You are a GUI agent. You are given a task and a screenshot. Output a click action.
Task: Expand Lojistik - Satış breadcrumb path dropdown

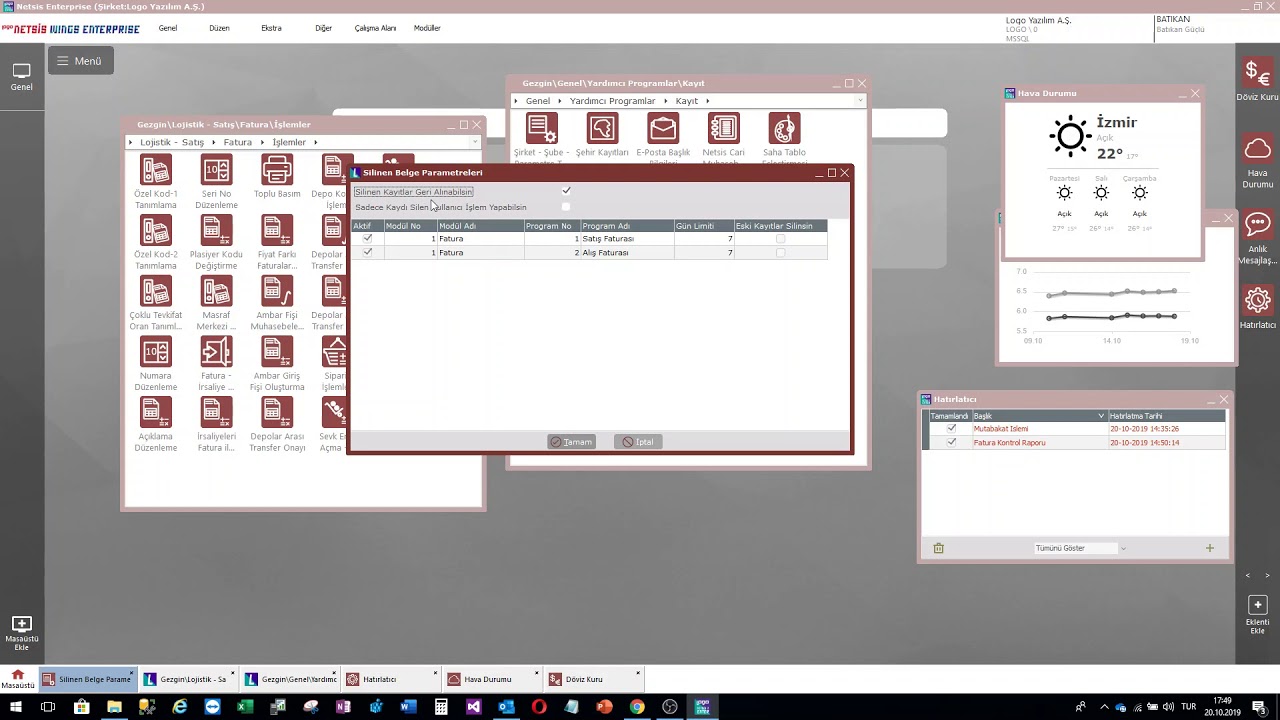473,142
